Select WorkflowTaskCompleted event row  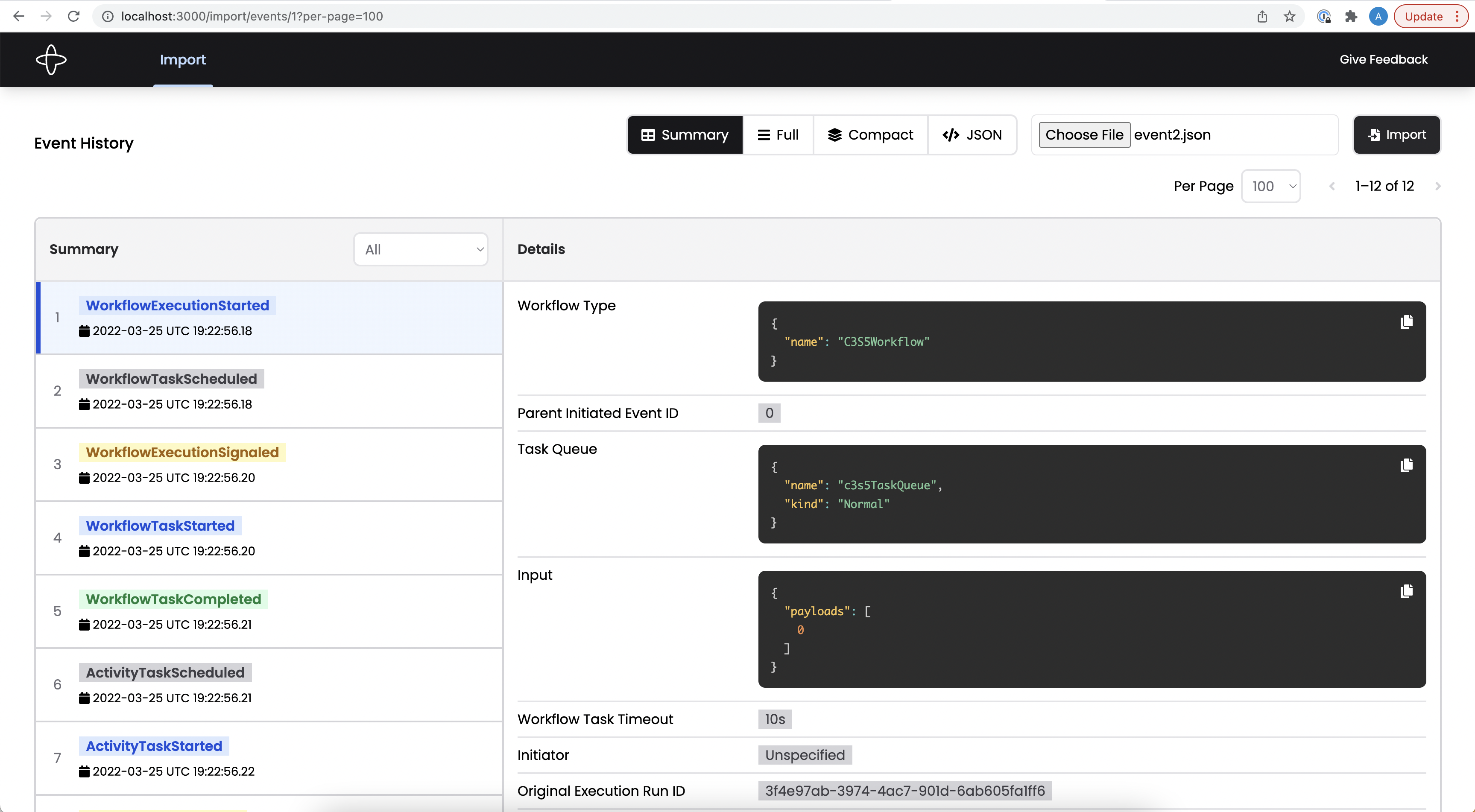(x=269, y=612)
